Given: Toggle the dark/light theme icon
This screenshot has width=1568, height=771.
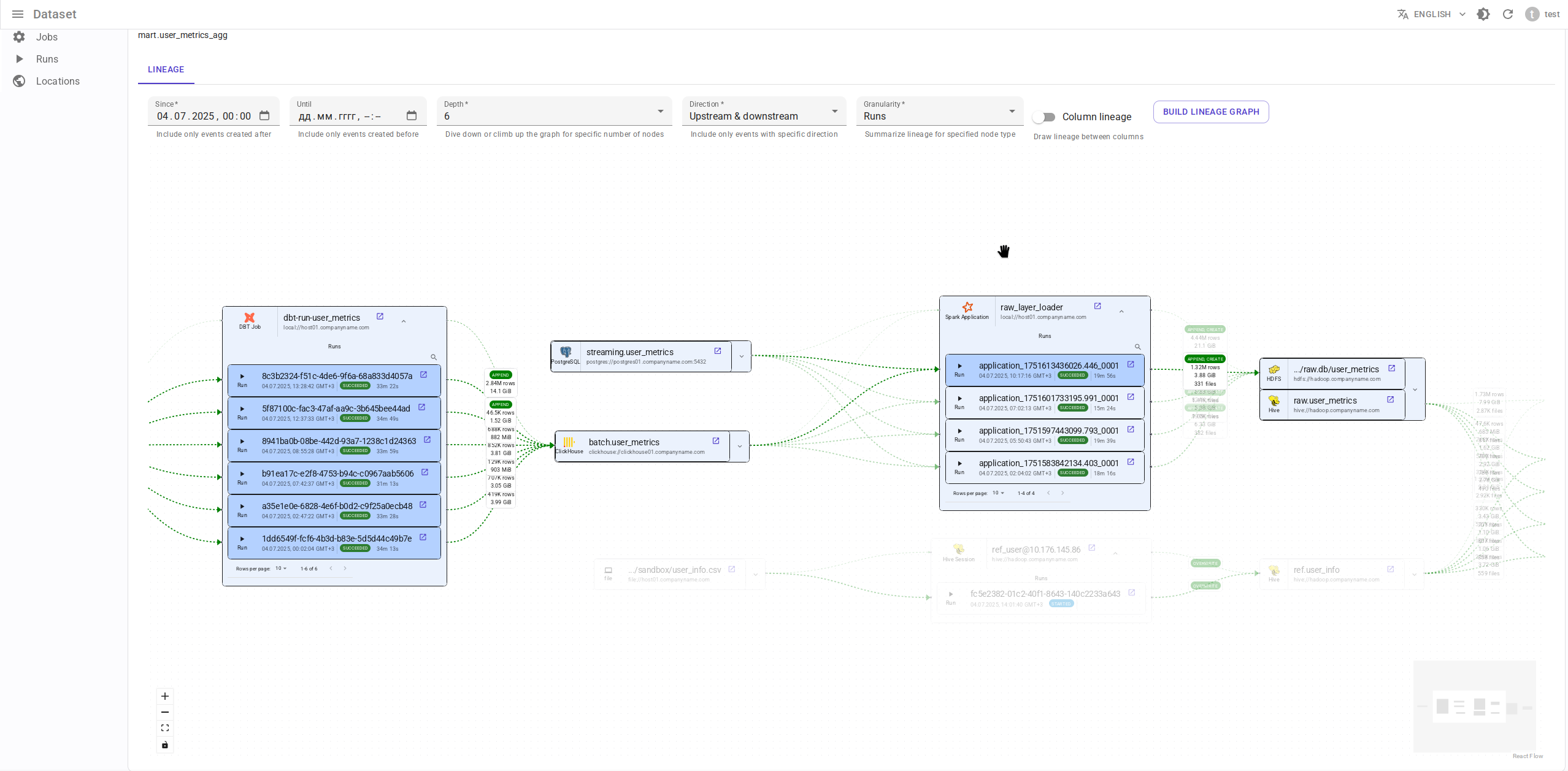Looking at the screenshot, I should [x=1483, y=14].
